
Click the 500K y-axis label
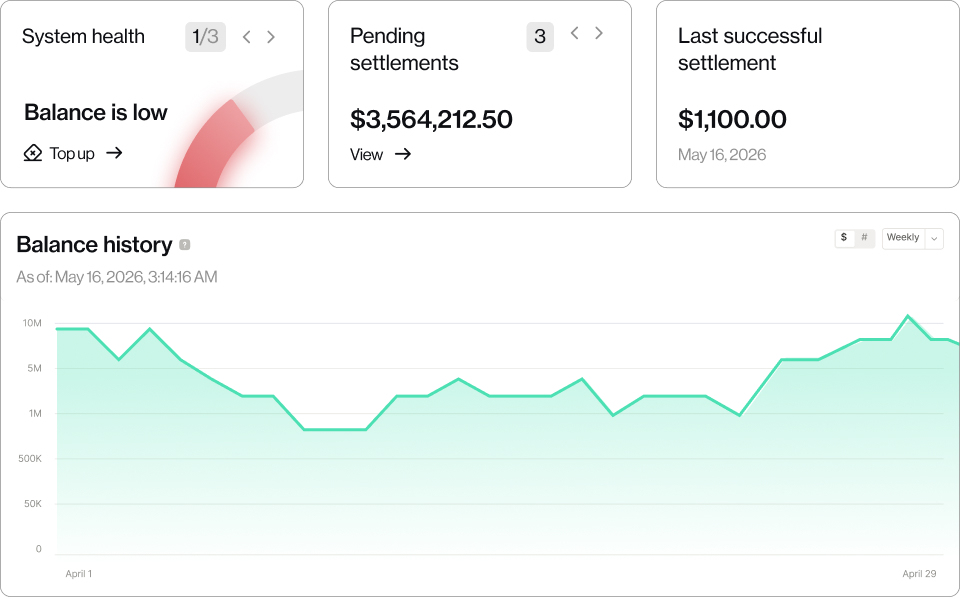coord(30,459)
